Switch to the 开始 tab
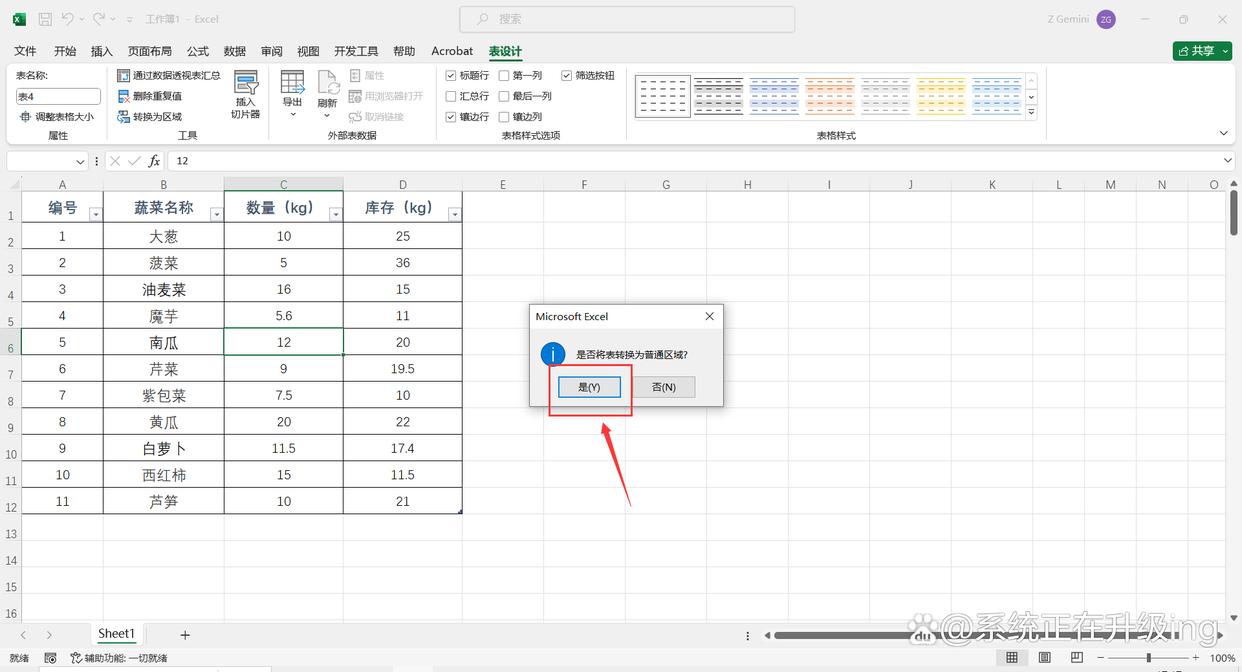The image size is (1242, 672). click(65, 51)
